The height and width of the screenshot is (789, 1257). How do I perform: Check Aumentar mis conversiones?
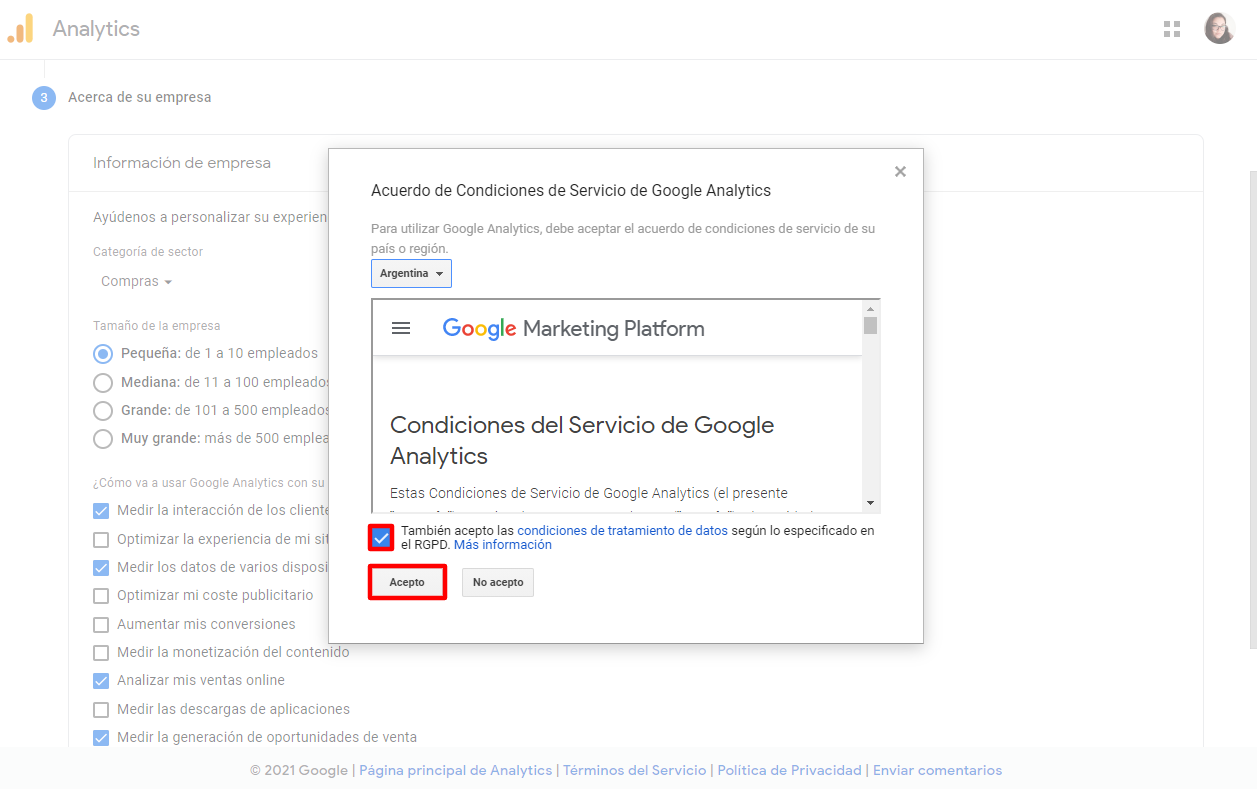pos(101,624)
